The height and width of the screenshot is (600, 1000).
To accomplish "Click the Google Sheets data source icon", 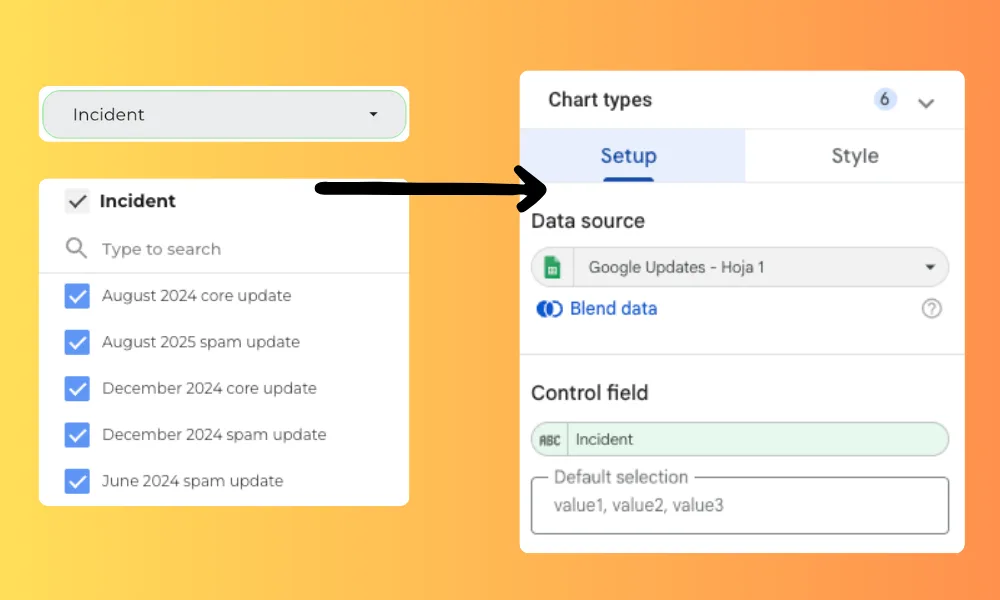I will (x=551, y=268).
